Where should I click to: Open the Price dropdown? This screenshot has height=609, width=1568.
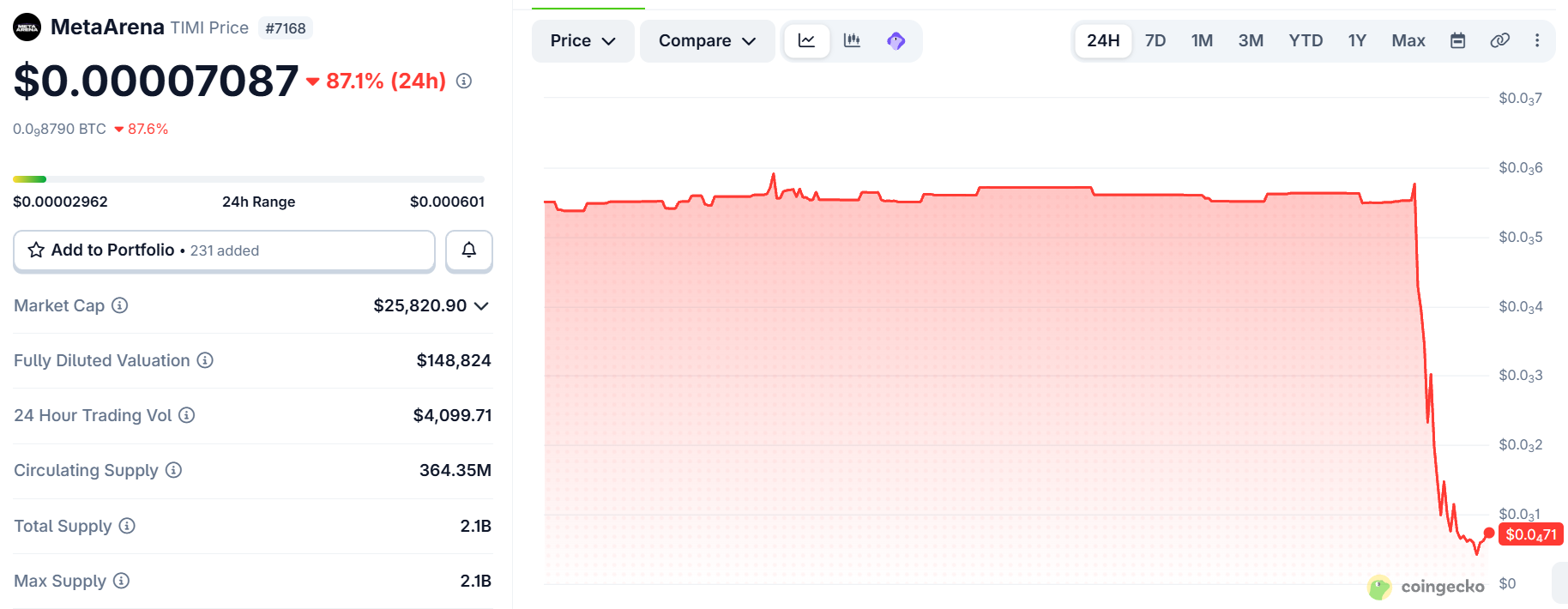coord(583,41)
